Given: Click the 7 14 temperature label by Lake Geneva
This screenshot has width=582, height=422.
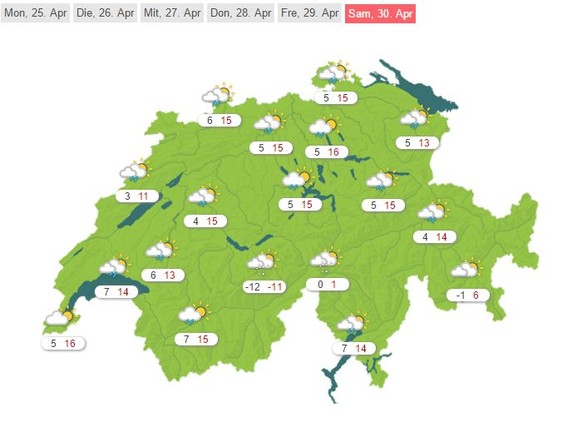Looking at the screenshot, I should click(x=116, y=292).
